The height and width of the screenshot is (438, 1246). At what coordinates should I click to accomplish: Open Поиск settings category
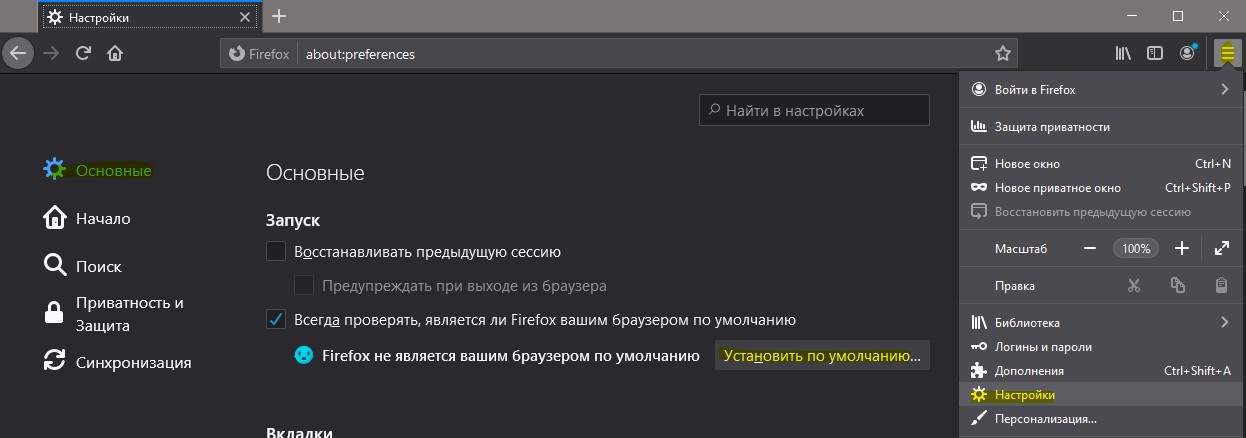(83, 266)
